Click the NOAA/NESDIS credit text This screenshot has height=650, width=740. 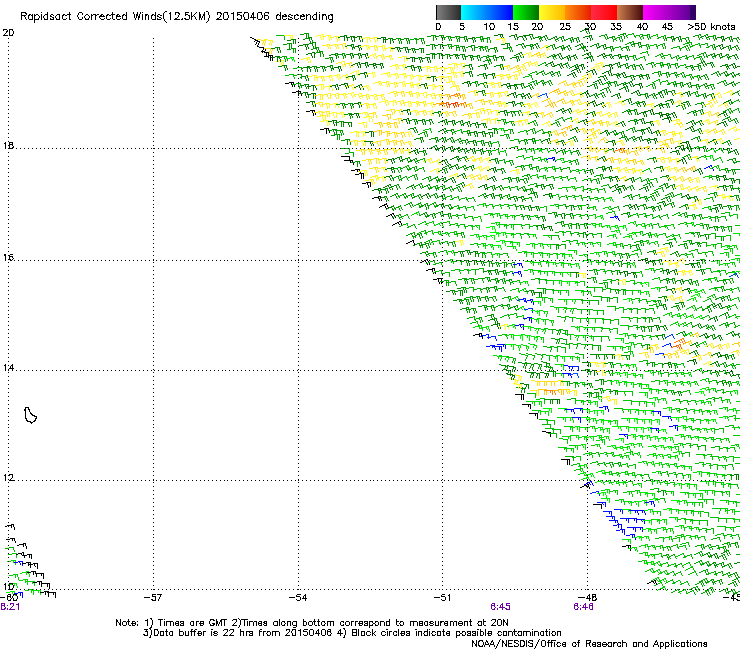coord(589,644)
